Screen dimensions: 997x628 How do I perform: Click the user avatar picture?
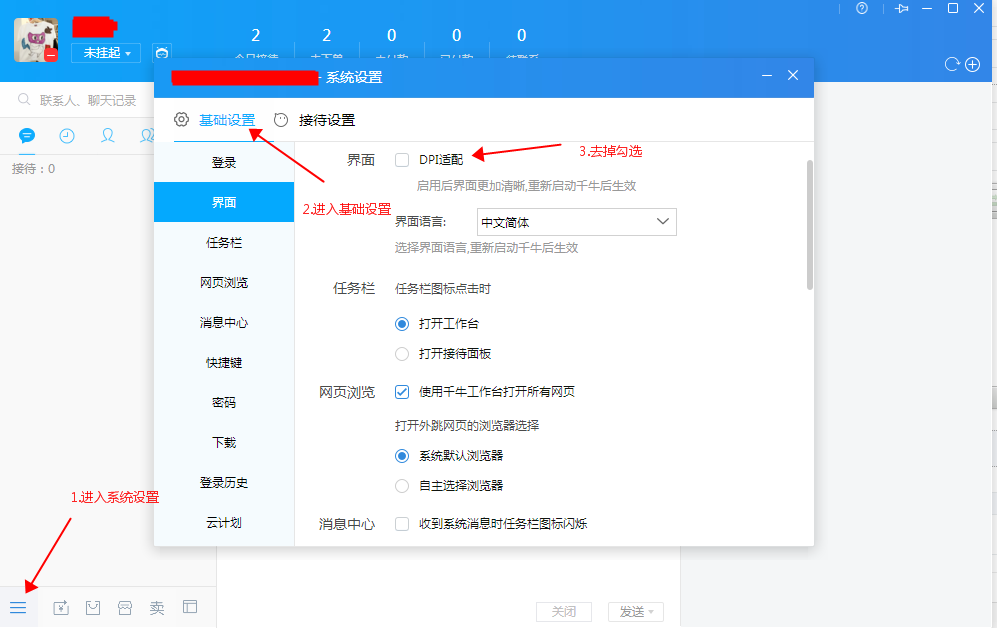[36, 39]
